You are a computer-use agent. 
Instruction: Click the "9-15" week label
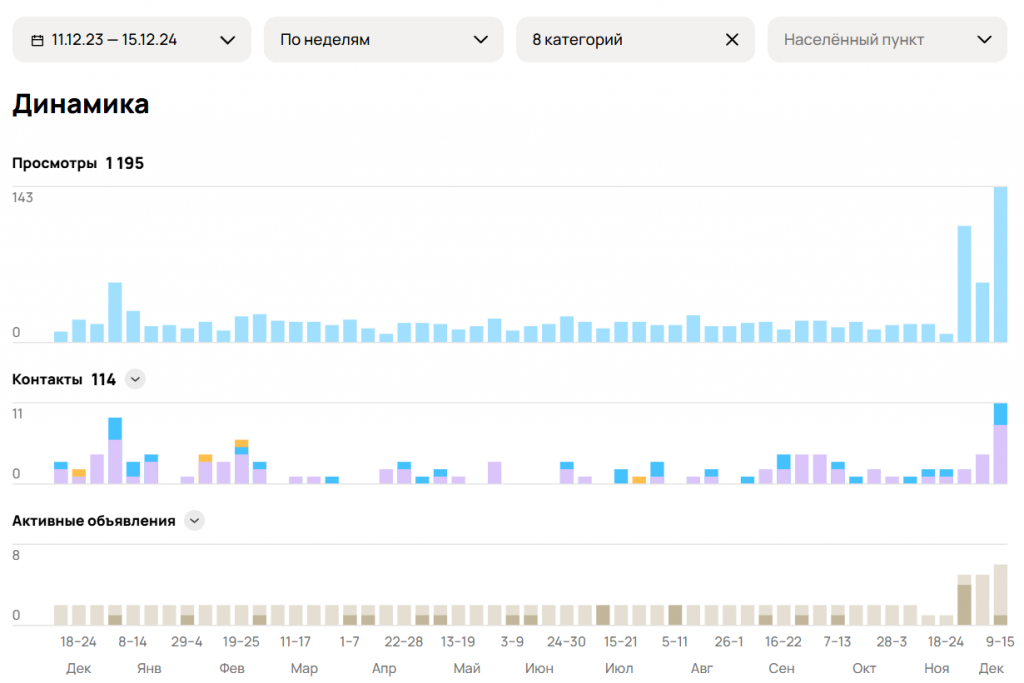click(x=999, y=642)
